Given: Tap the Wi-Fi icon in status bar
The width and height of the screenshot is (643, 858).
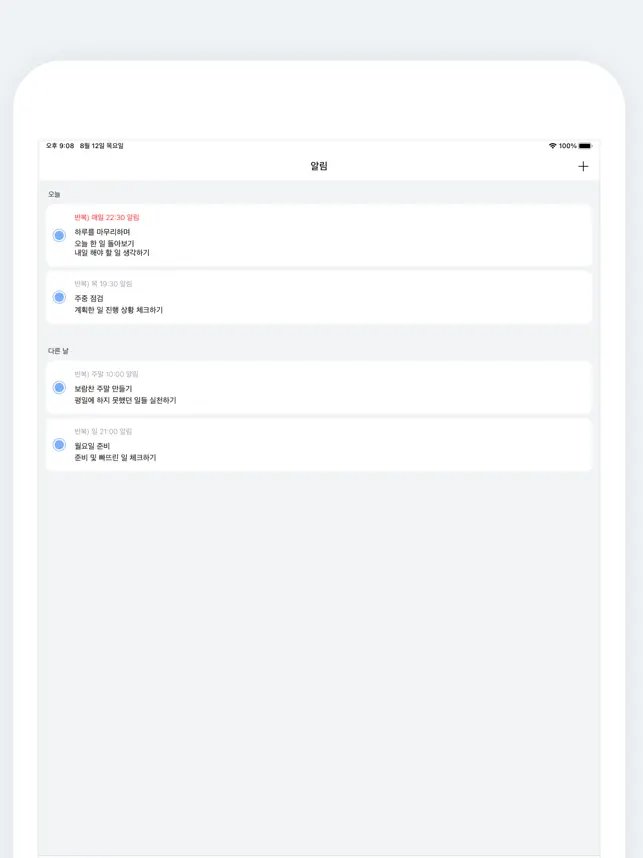Looking at the screenshot, I should 552,146.
